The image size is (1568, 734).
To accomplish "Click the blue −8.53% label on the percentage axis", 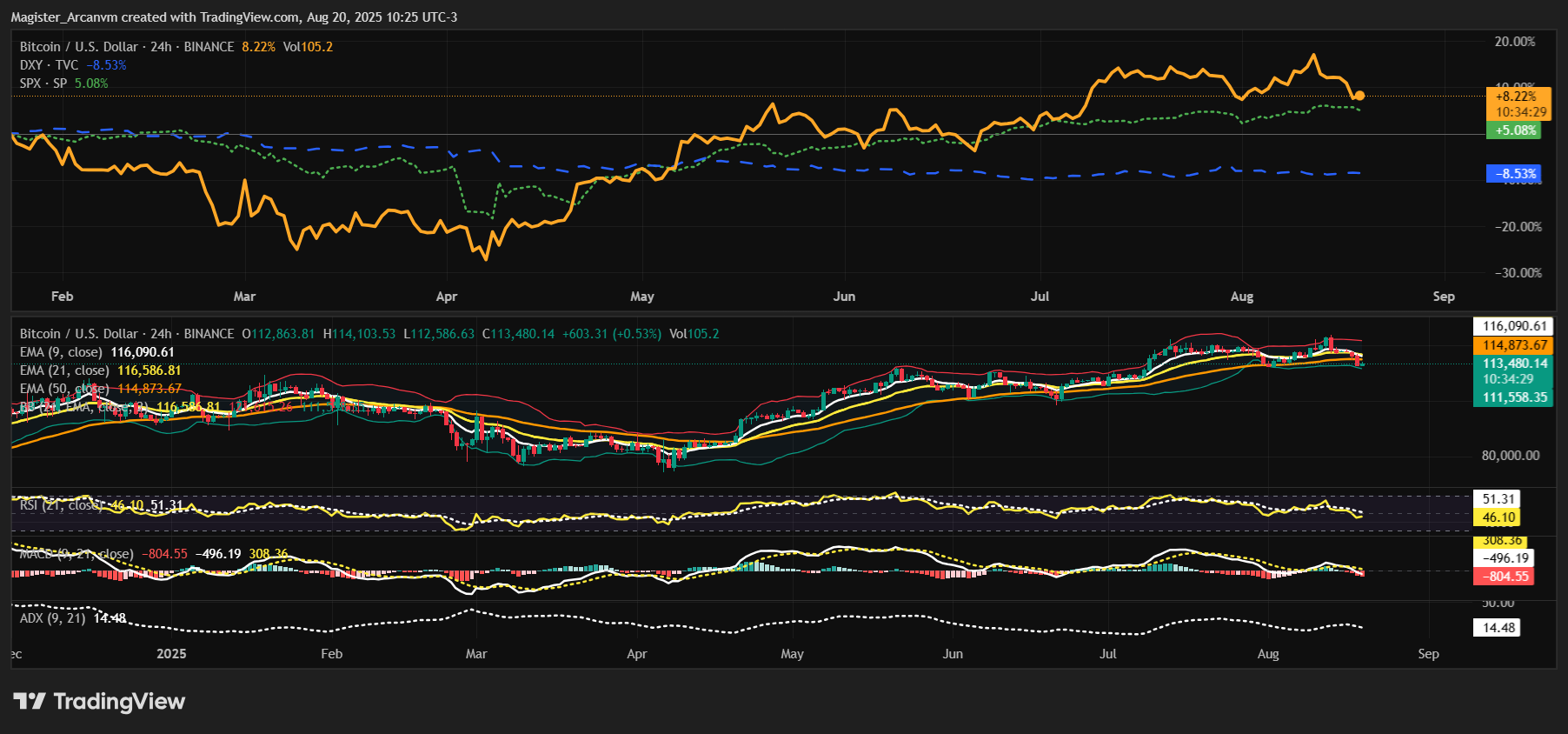I will (1514, 174).
